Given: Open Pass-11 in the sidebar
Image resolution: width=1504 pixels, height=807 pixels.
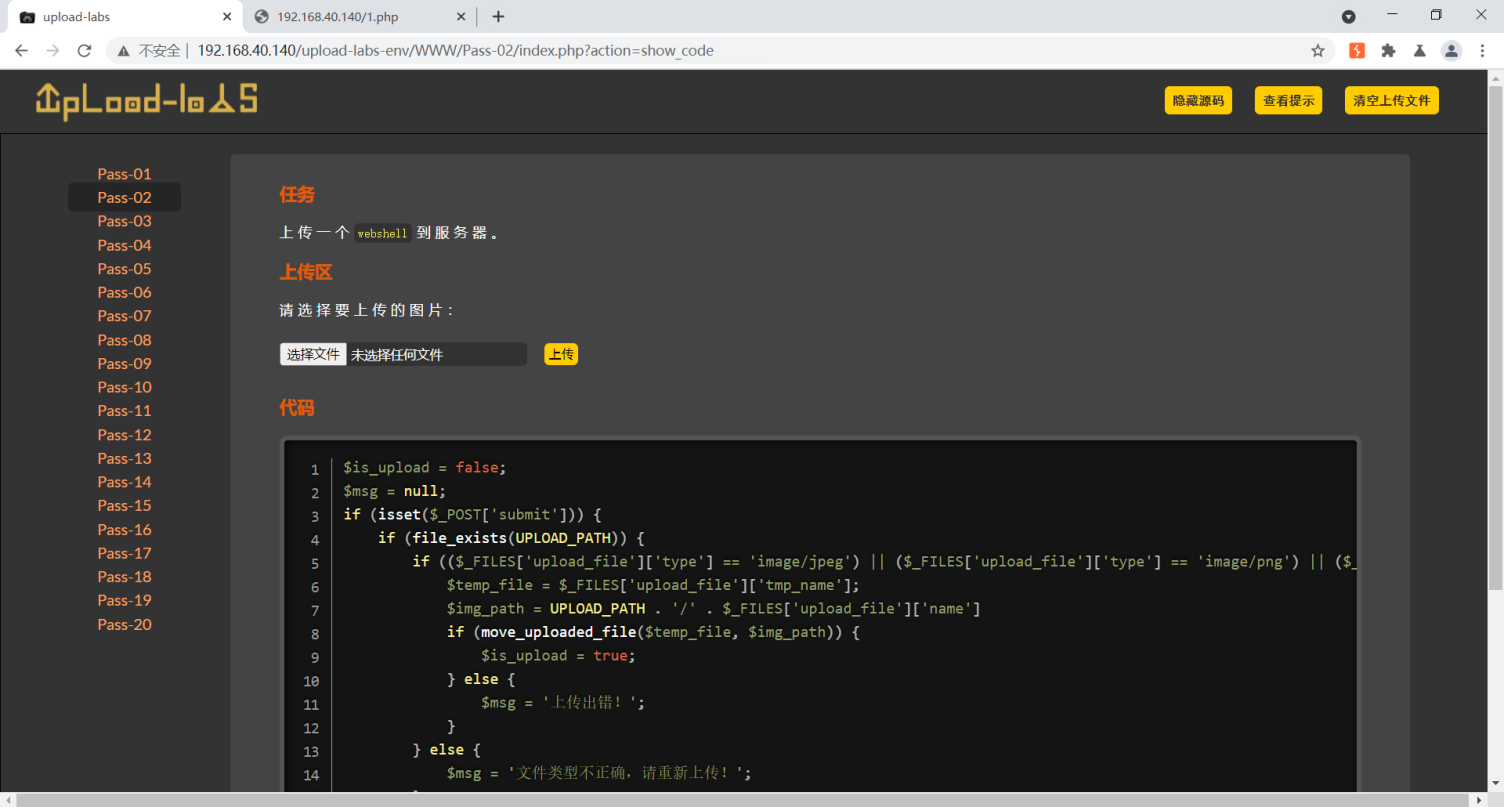Looking at the screenshot, I should point(124,411).
